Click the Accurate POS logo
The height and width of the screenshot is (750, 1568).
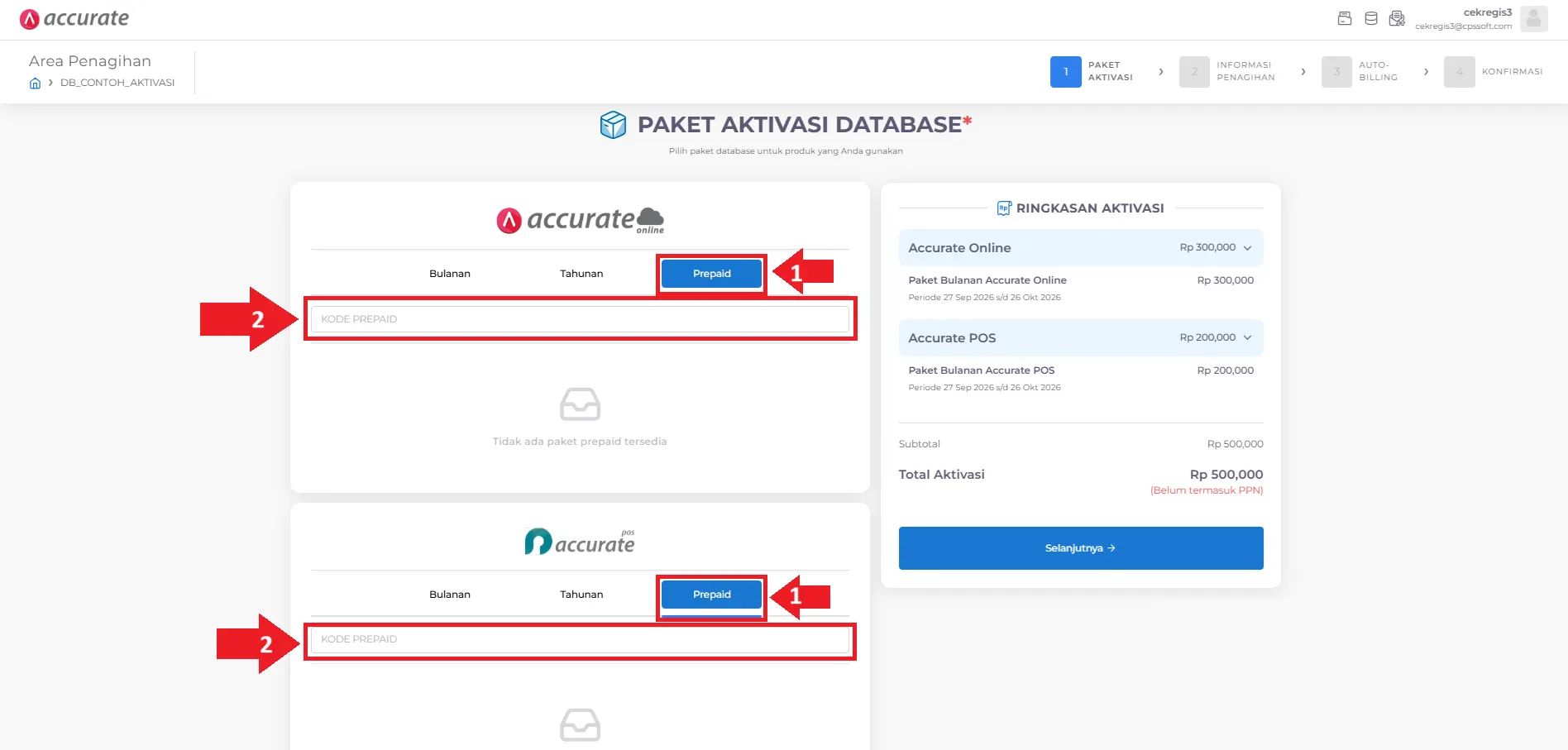point(580,542)
